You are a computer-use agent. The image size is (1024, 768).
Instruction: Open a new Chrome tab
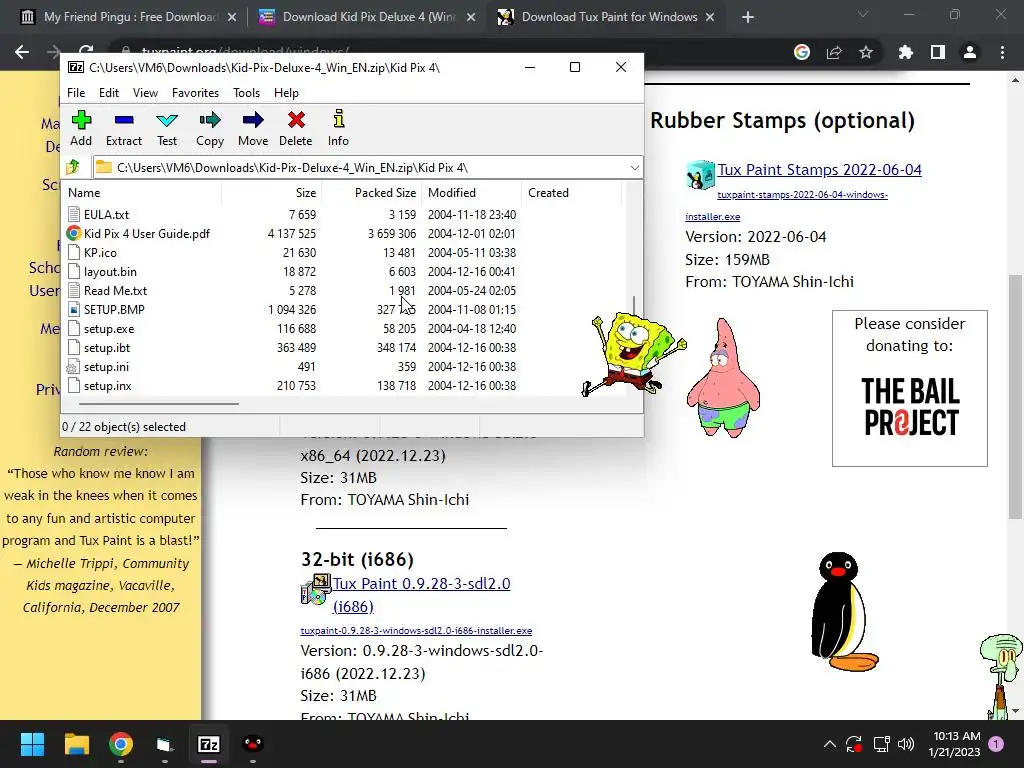(748, 17)
